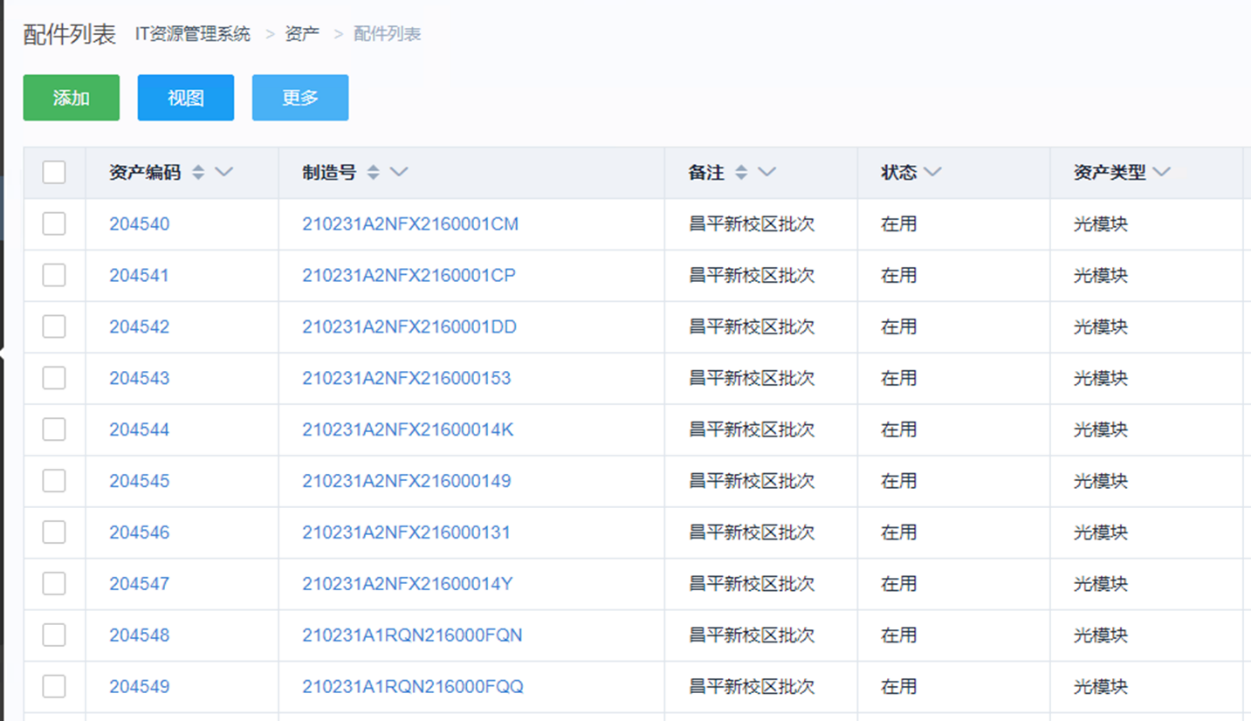The height and width of the screenshot is (721, 1251).
Task: Open serial 210231A2NFX21600014K
Action: point(408,429)
